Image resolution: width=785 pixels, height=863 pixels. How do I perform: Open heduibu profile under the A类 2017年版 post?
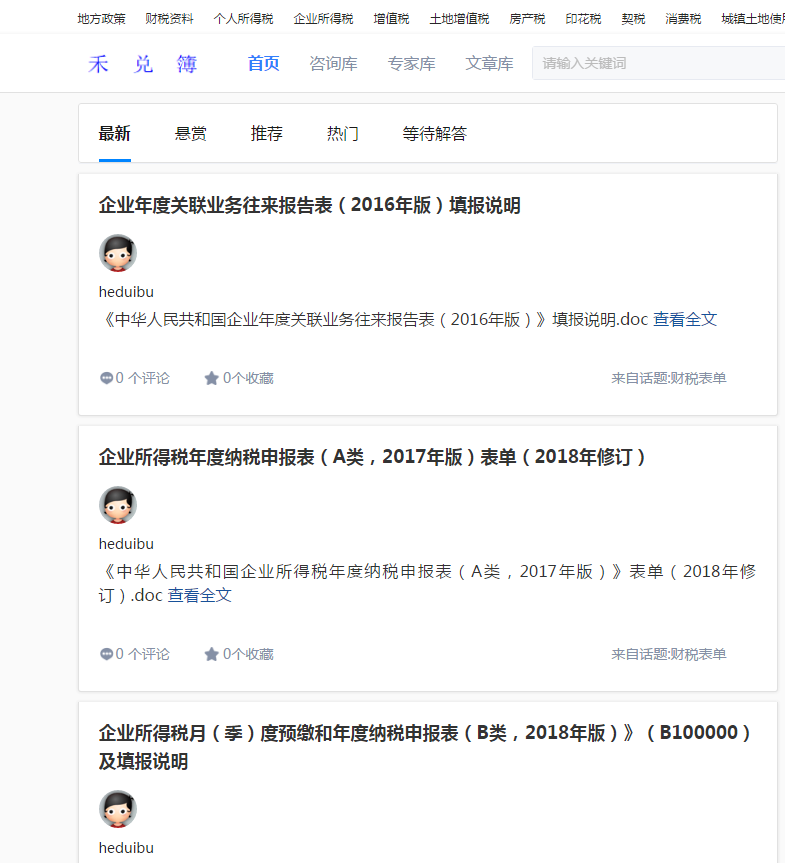coord(126,544)
